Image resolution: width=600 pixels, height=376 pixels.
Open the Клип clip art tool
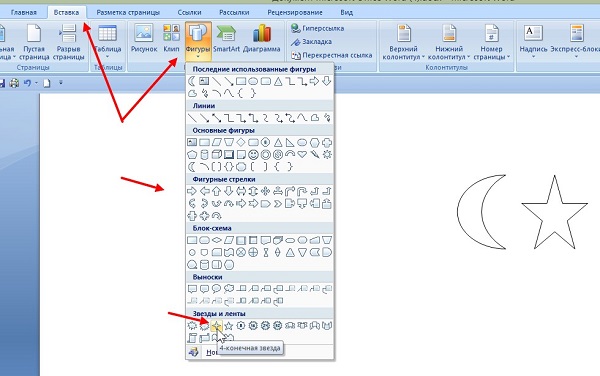171,38
